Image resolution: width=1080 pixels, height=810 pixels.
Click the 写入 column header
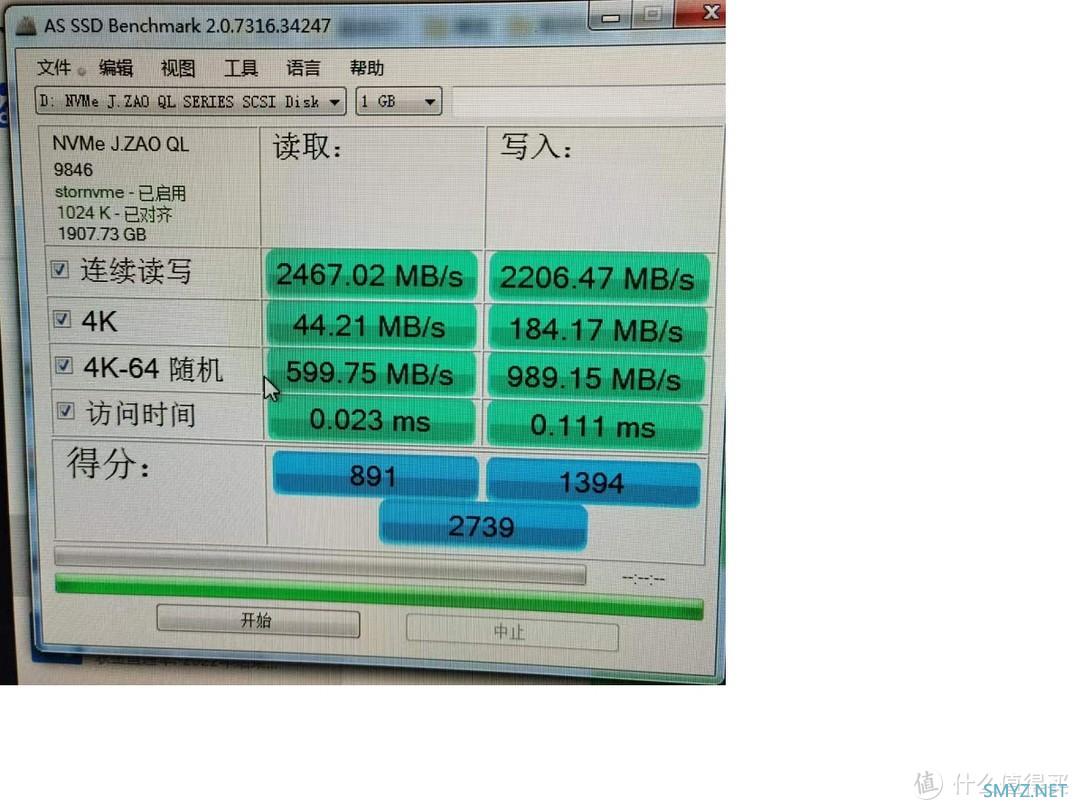(536, 147)
